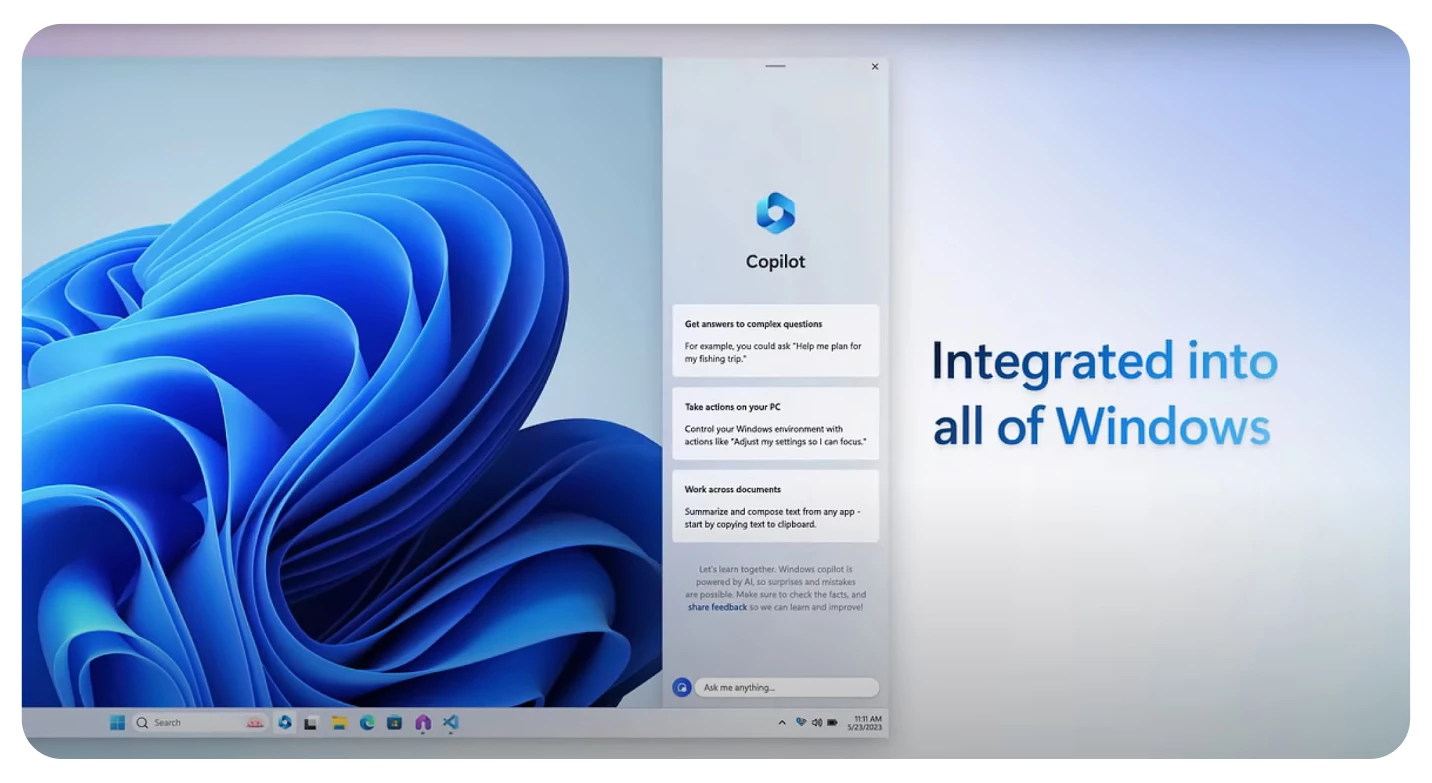The image size is (1432, 783).
Task: Click the Copilot panel top drag handle
Action: click(x=775, y=66)
